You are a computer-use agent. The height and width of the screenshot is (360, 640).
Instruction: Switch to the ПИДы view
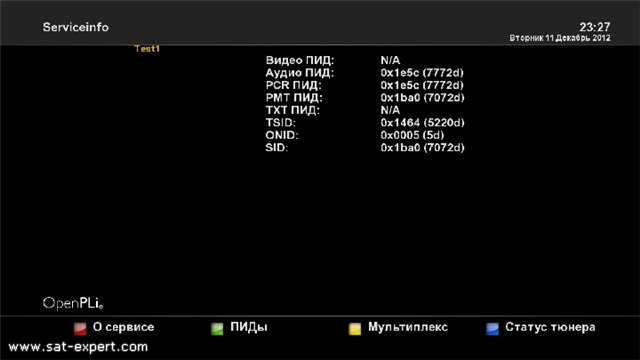point(249,327)
